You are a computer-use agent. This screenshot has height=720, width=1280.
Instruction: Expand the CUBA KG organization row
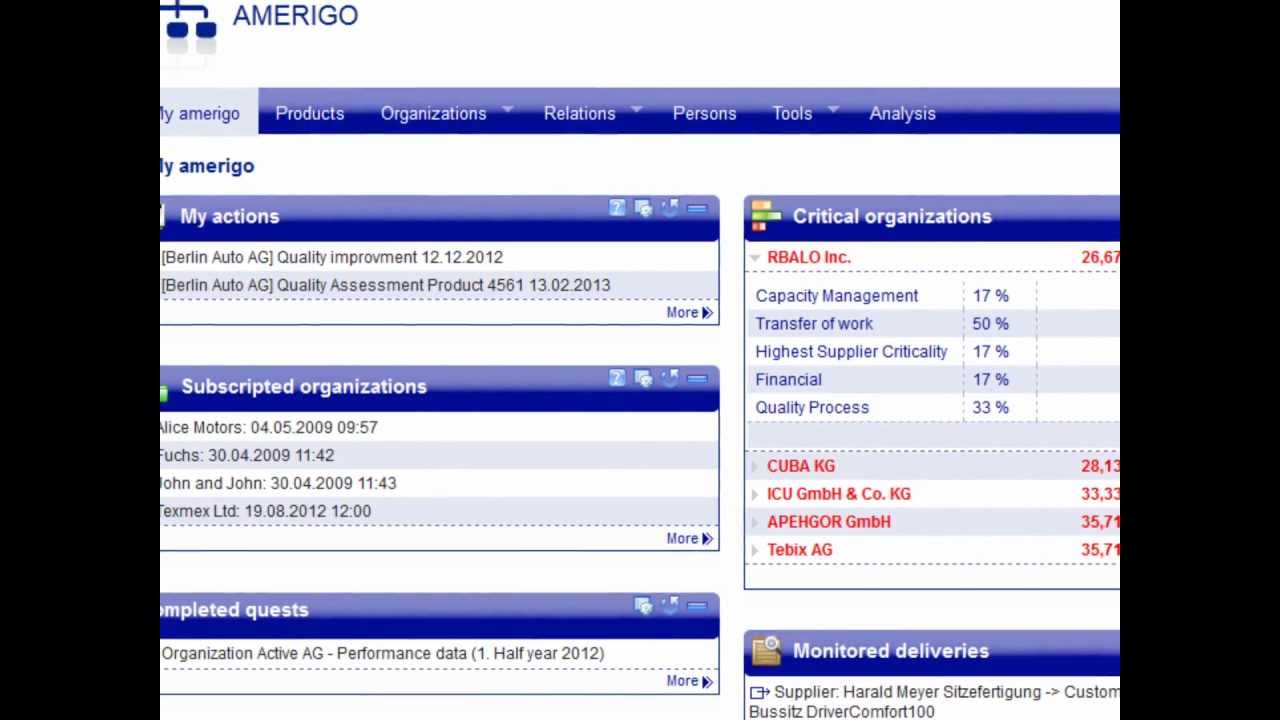(x=755, y=467)
